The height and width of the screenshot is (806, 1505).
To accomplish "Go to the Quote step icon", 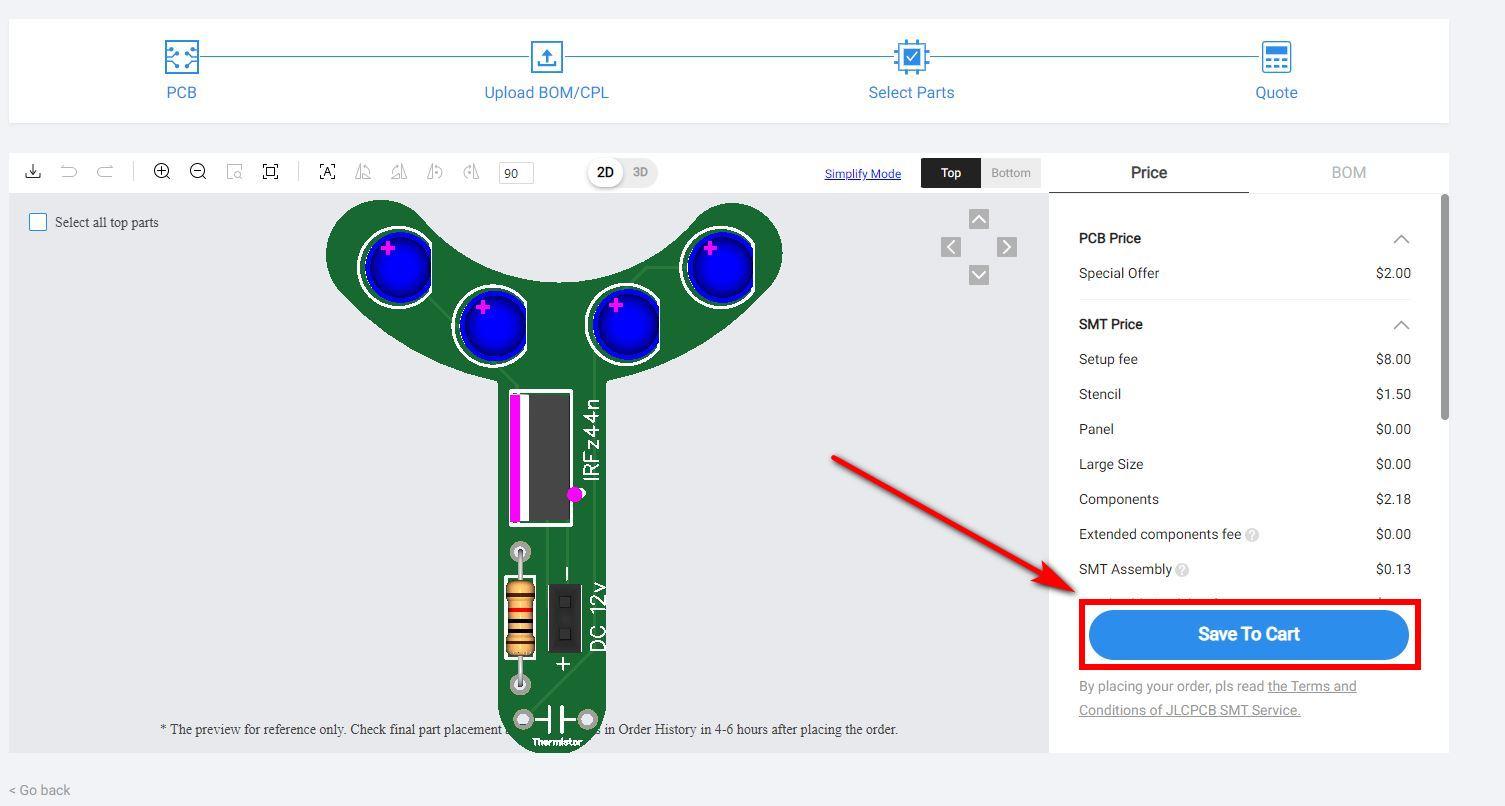I will pos(1276,57).
